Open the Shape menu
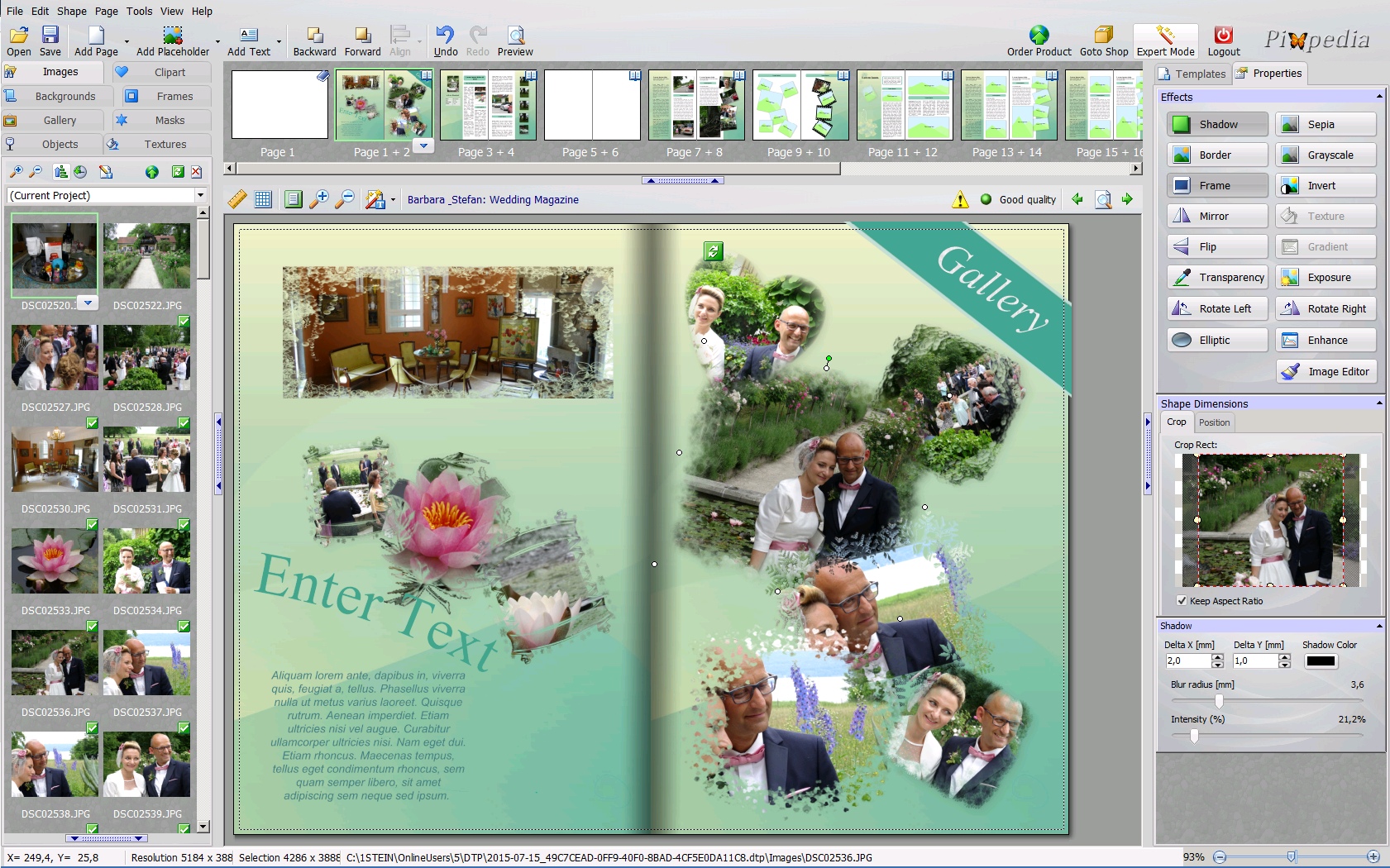 coord(71,11)
